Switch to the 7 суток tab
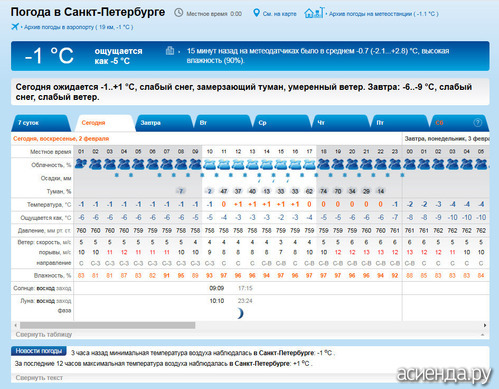Viewport: 499px width, 389px height. (41, 123)
